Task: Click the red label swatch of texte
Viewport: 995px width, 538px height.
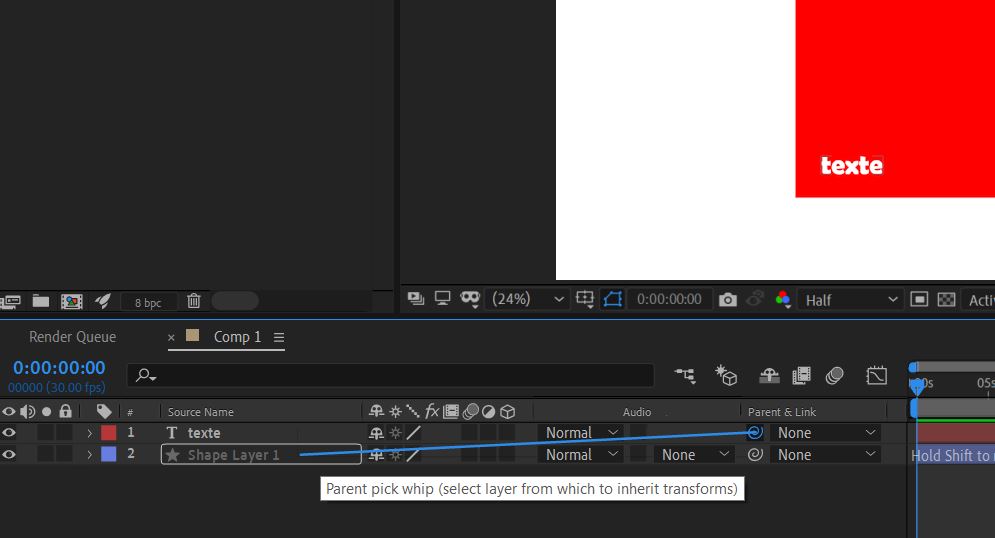Action: pyautogui.click(x=109, y=433)
